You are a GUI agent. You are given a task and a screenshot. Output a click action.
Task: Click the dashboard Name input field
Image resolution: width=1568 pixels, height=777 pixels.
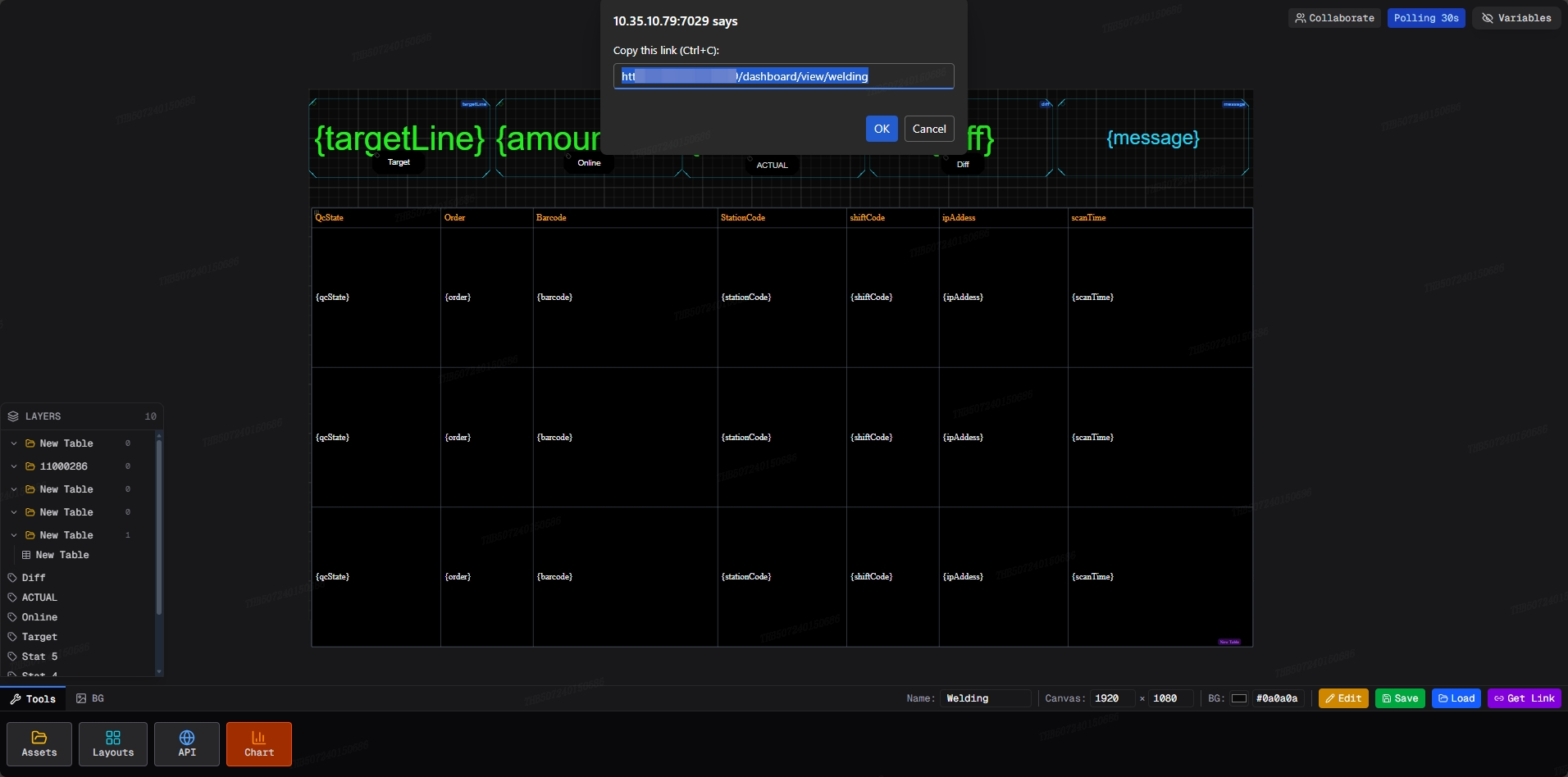coord(985,698)
